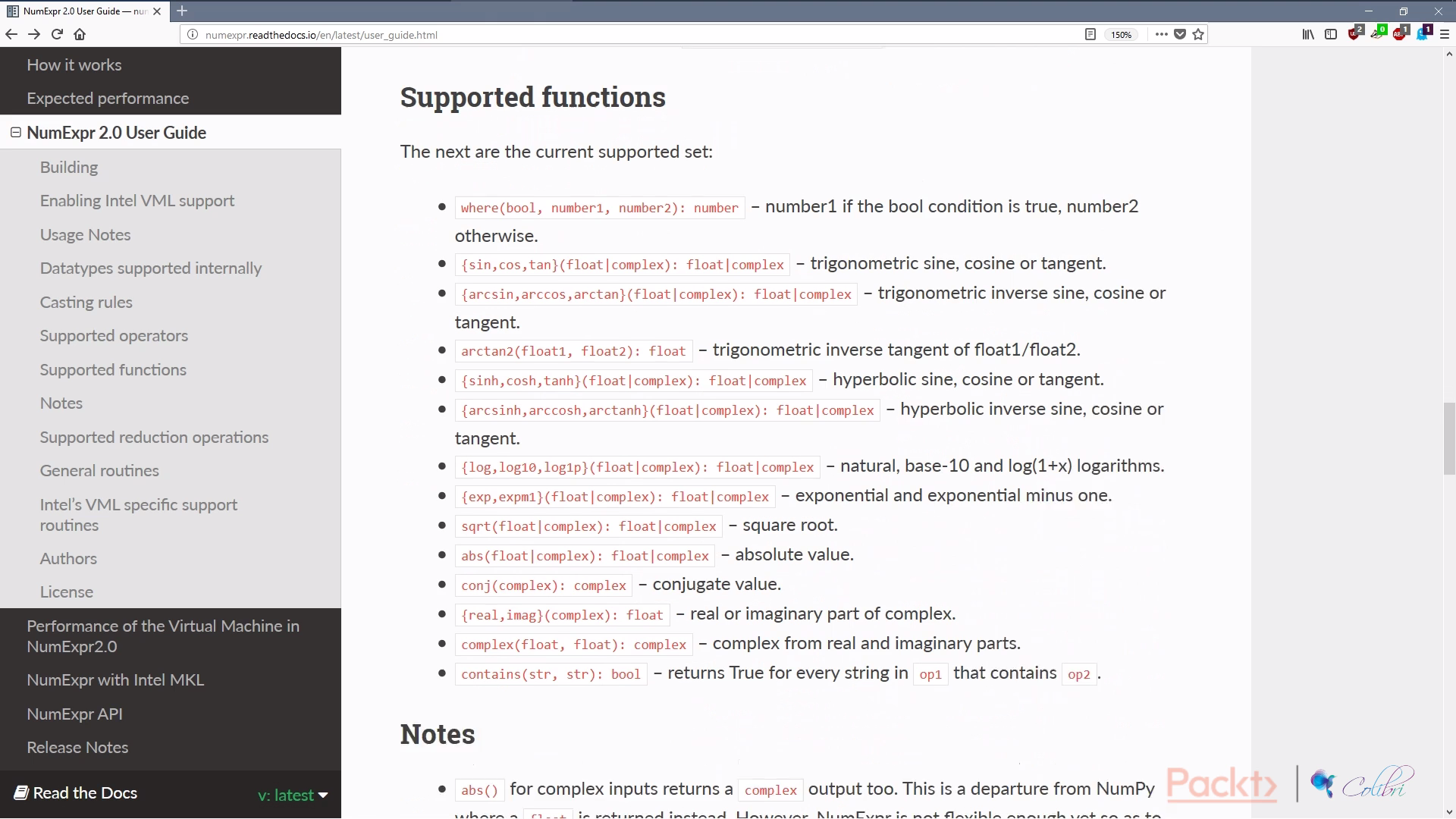
Task: Jump to Supported functions in sidebar
Action: (113, 370)
